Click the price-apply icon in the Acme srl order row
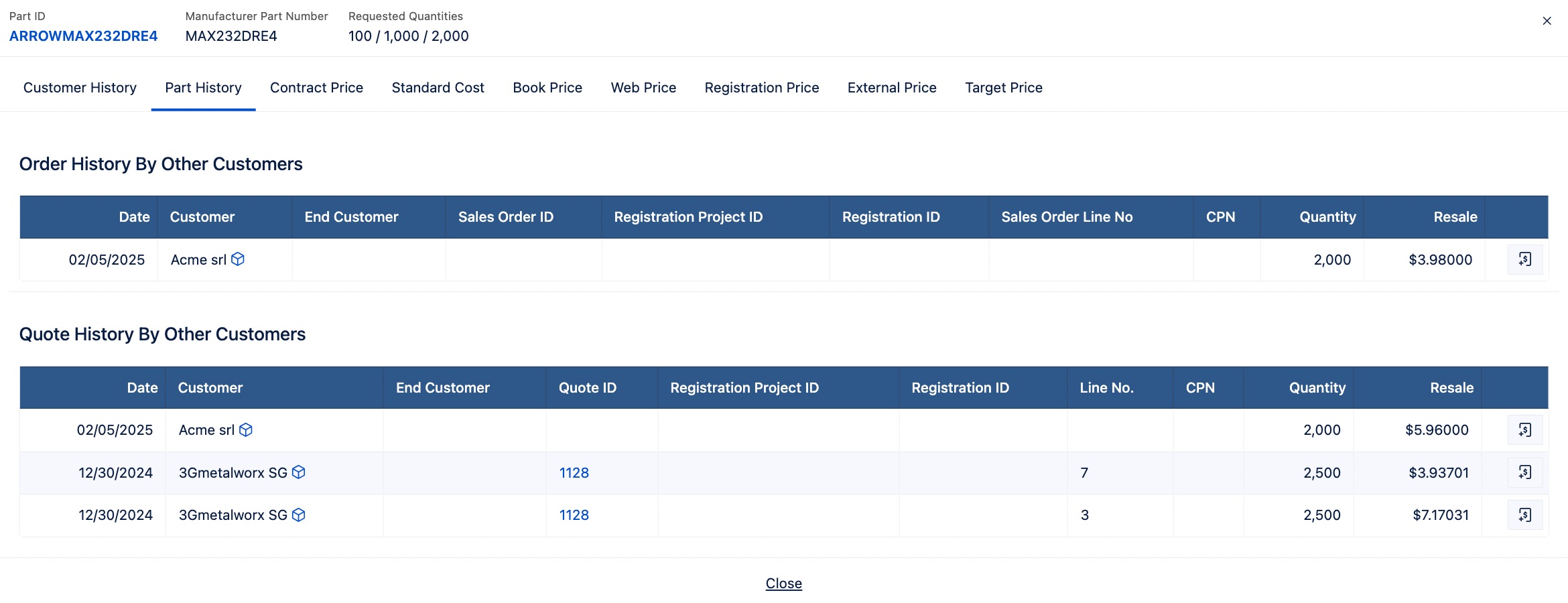The height and width of the screenshot is (603, 1568). click(x=1524, y=259)
